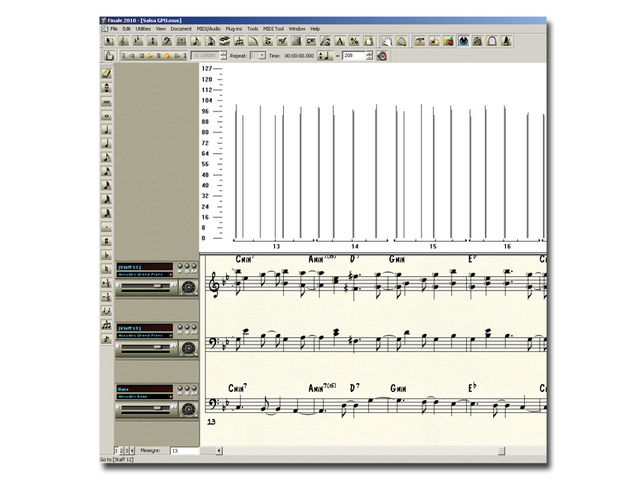Open the MIDI/Audio menu
The width and height of the screenshot is (640, 480).
(209, 29)
